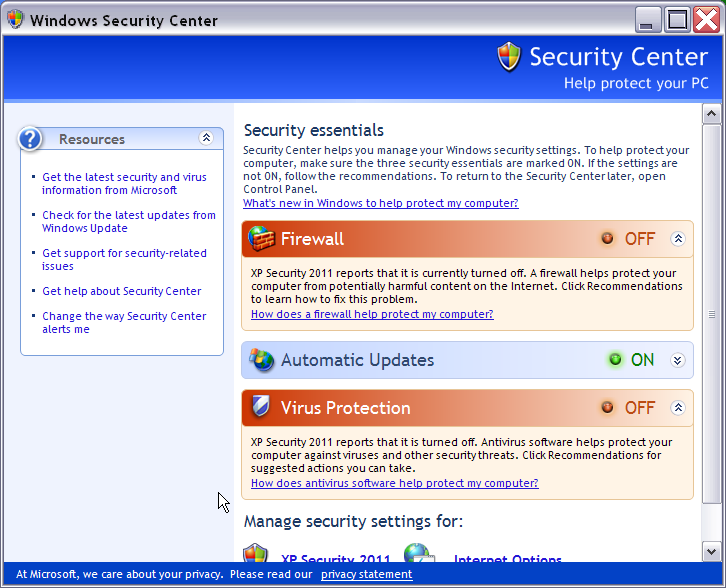Open 'How does antivirus software help protect' link
Image resolution: width=726 pixels, height=588 pixels.
394,483
